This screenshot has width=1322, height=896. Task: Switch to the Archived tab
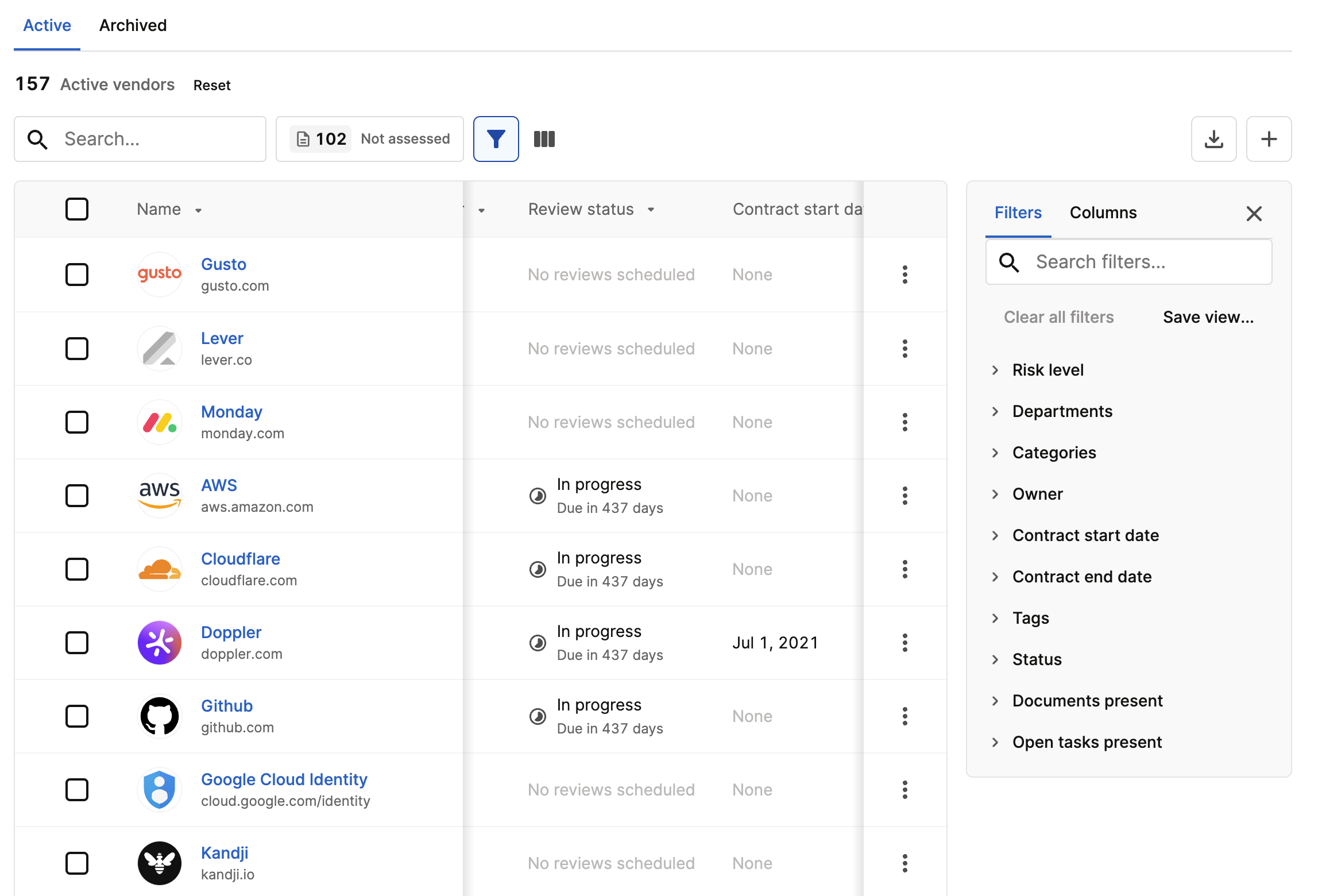click(133, 25)
